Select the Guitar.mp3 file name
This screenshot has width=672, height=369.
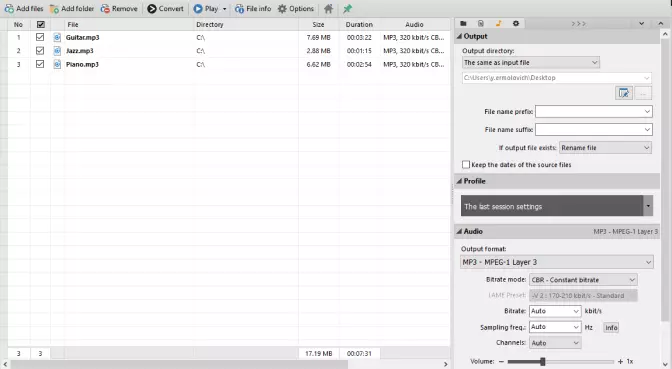tap(82, 38)
